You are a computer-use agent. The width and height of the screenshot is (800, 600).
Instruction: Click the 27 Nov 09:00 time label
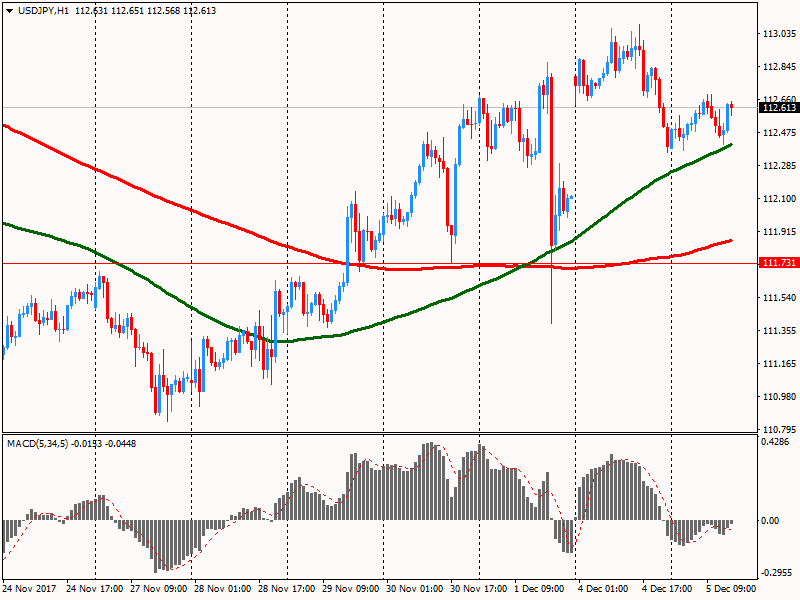click(x=159, y=589)
